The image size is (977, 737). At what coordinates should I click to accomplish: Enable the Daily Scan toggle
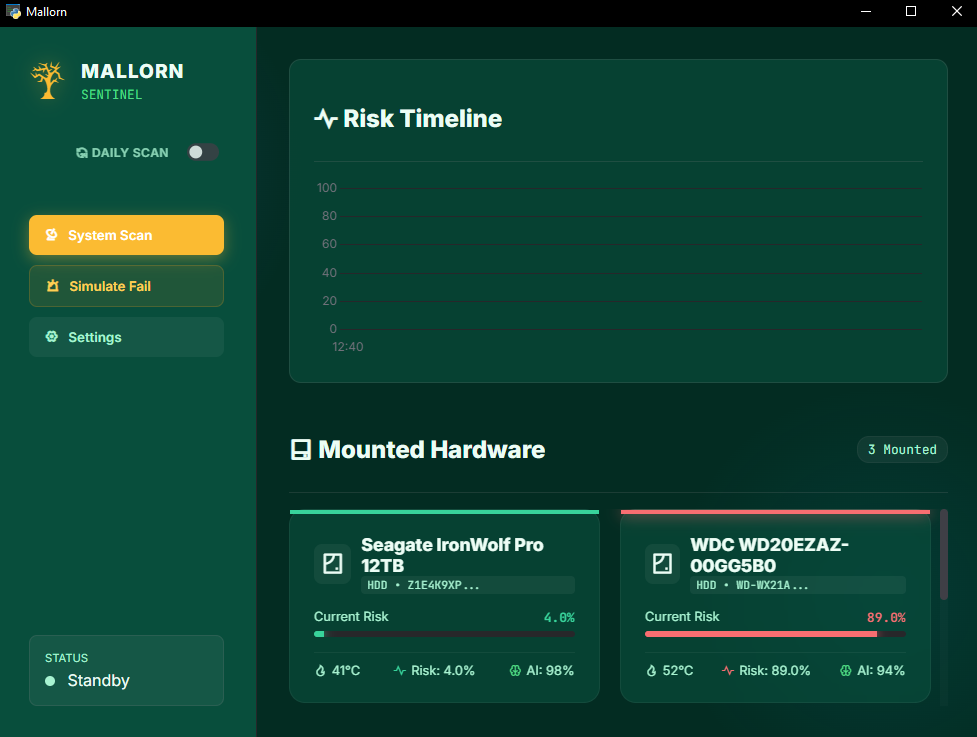point(203,152)
